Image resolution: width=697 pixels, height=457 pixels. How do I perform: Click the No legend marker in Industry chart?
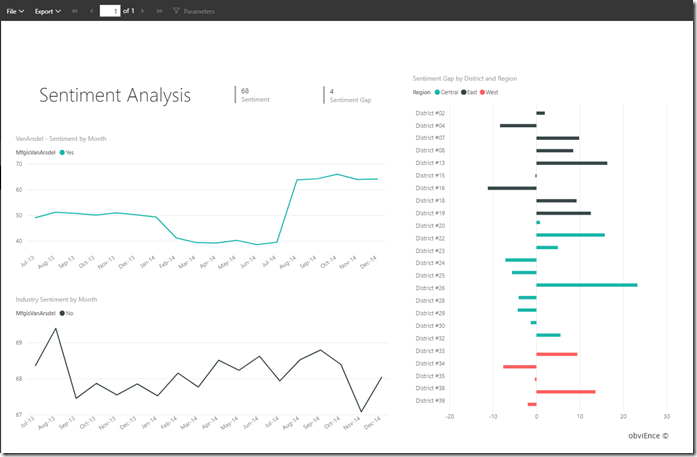[x=62, y=313]
